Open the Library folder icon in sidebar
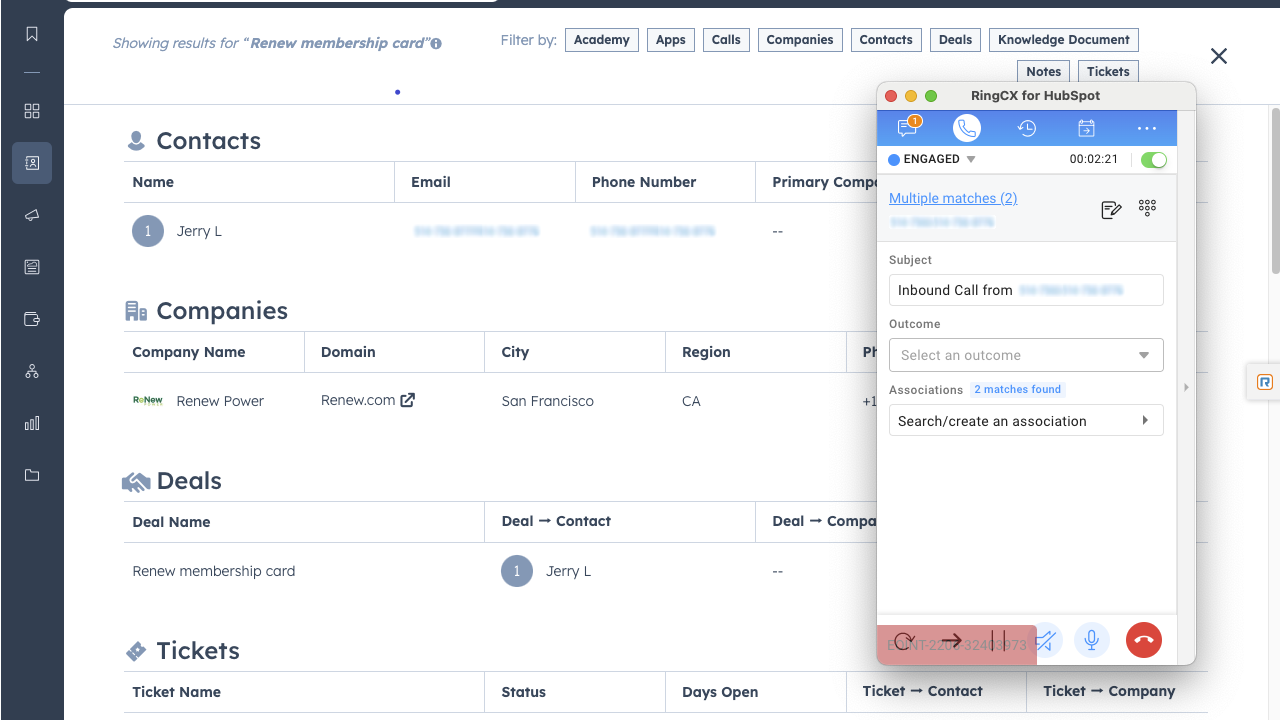 (x=32, y=475)
